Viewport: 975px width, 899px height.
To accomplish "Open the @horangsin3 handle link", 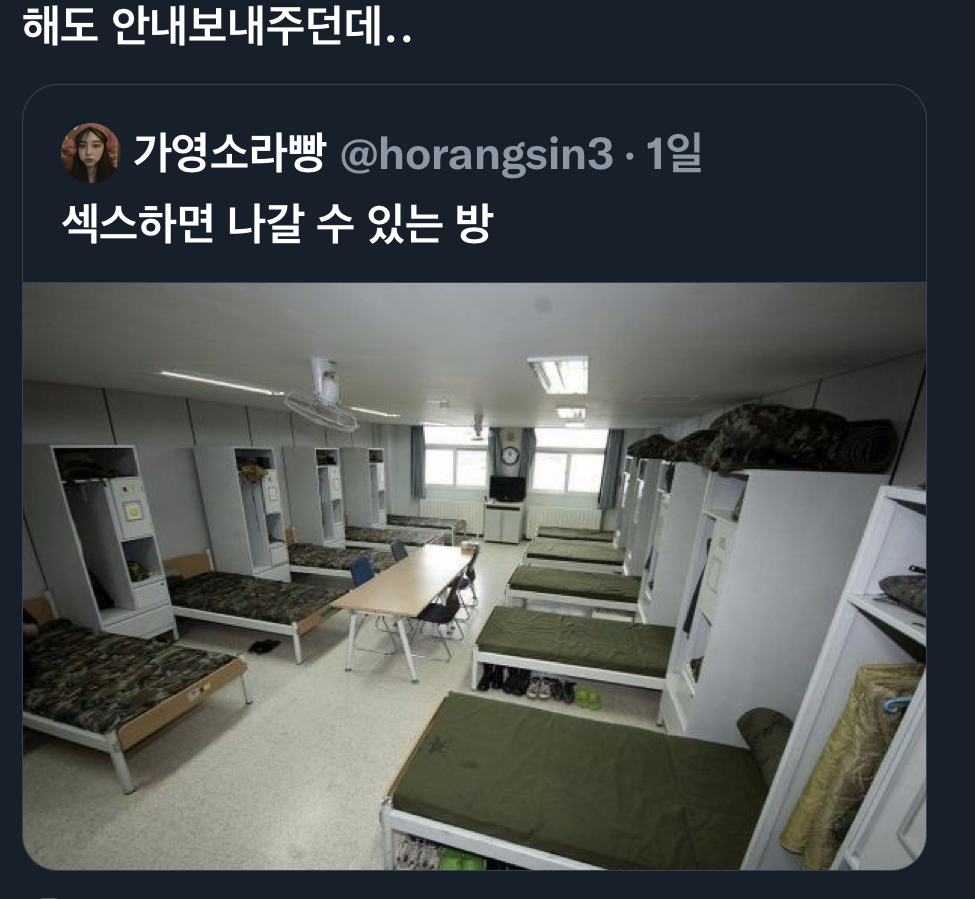I will pyautogui.click(x=477, y=154).
